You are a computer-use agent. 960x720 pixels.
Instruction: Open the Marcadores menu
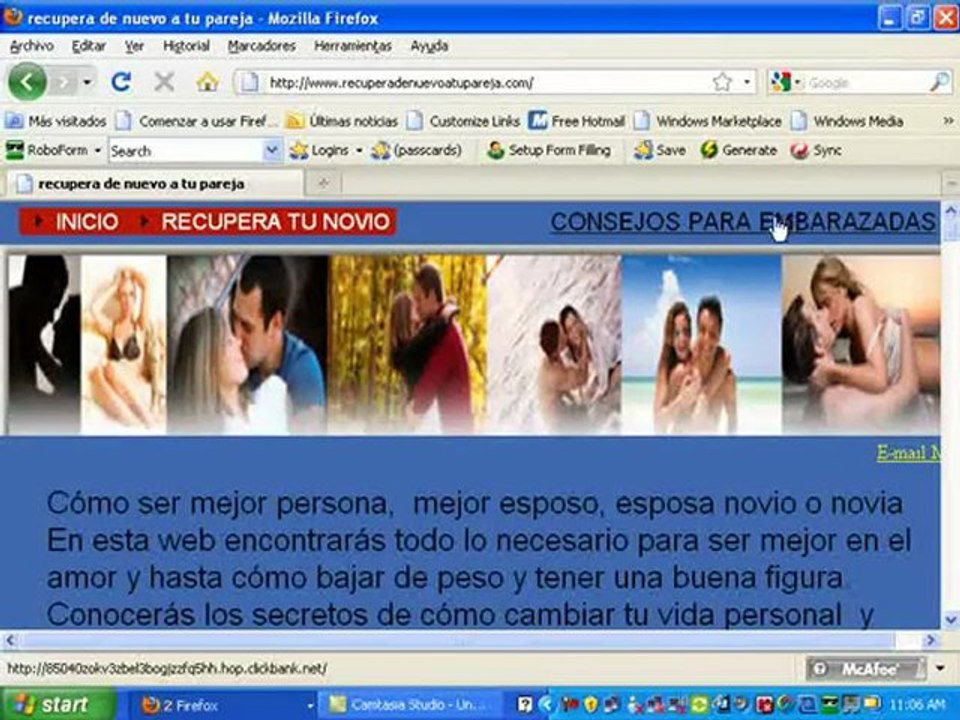pos(261,46)
